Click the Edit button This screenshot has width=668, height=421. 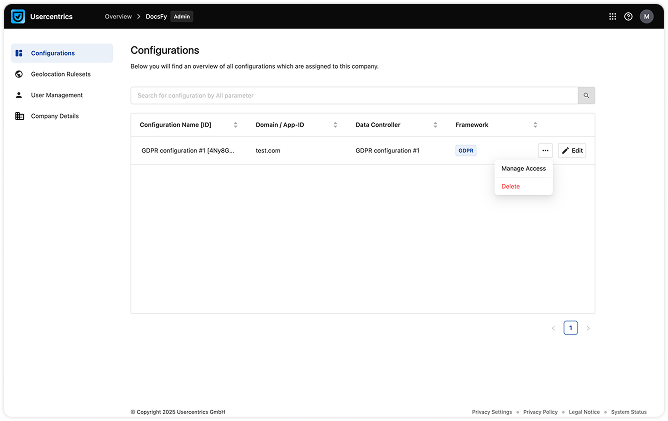pos(572,150)
